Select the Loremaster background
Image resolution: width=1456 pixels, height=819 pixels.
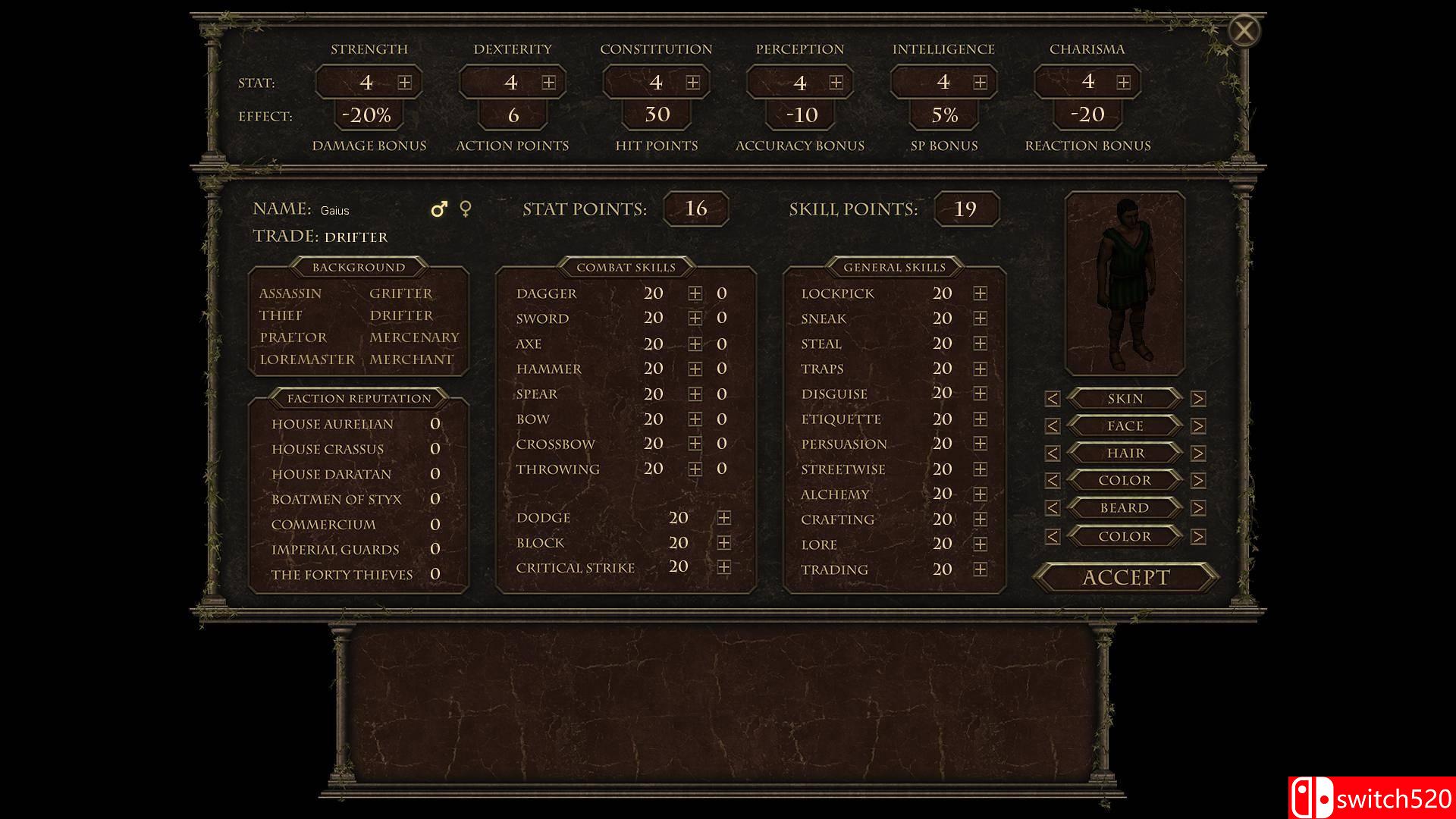click(x=307, y=359)
